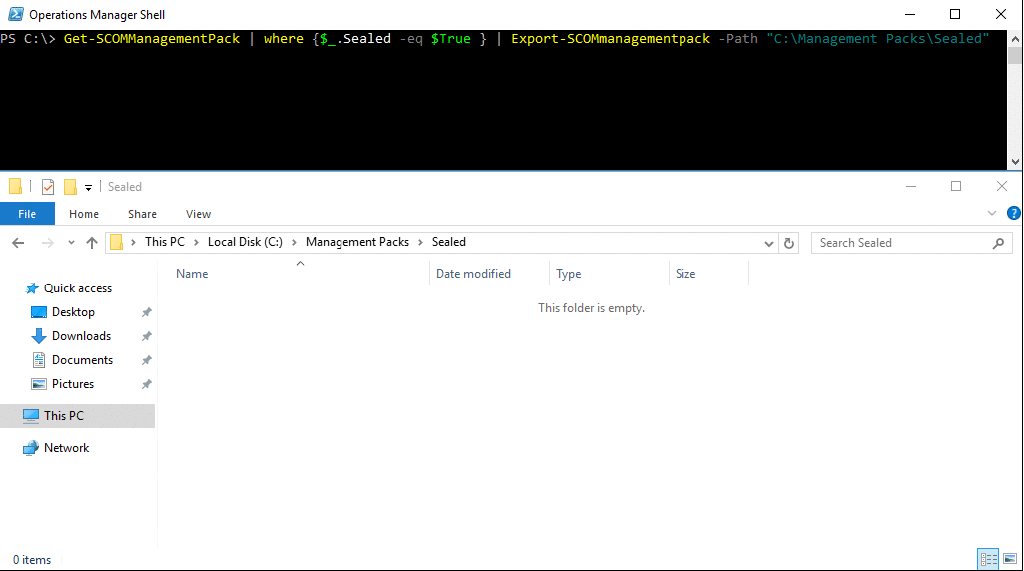This screenshot has width=1024, height=571.
Task: Open Desktop in navigation pane
Action: [x=73, y=312]
